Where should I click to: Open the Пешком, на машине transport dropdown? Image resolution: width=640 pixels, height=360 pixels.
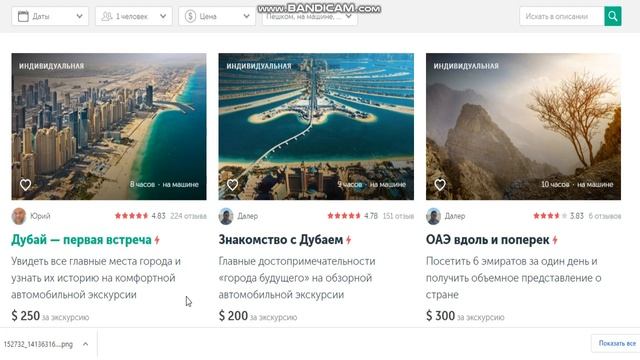(x=309, y=16)
